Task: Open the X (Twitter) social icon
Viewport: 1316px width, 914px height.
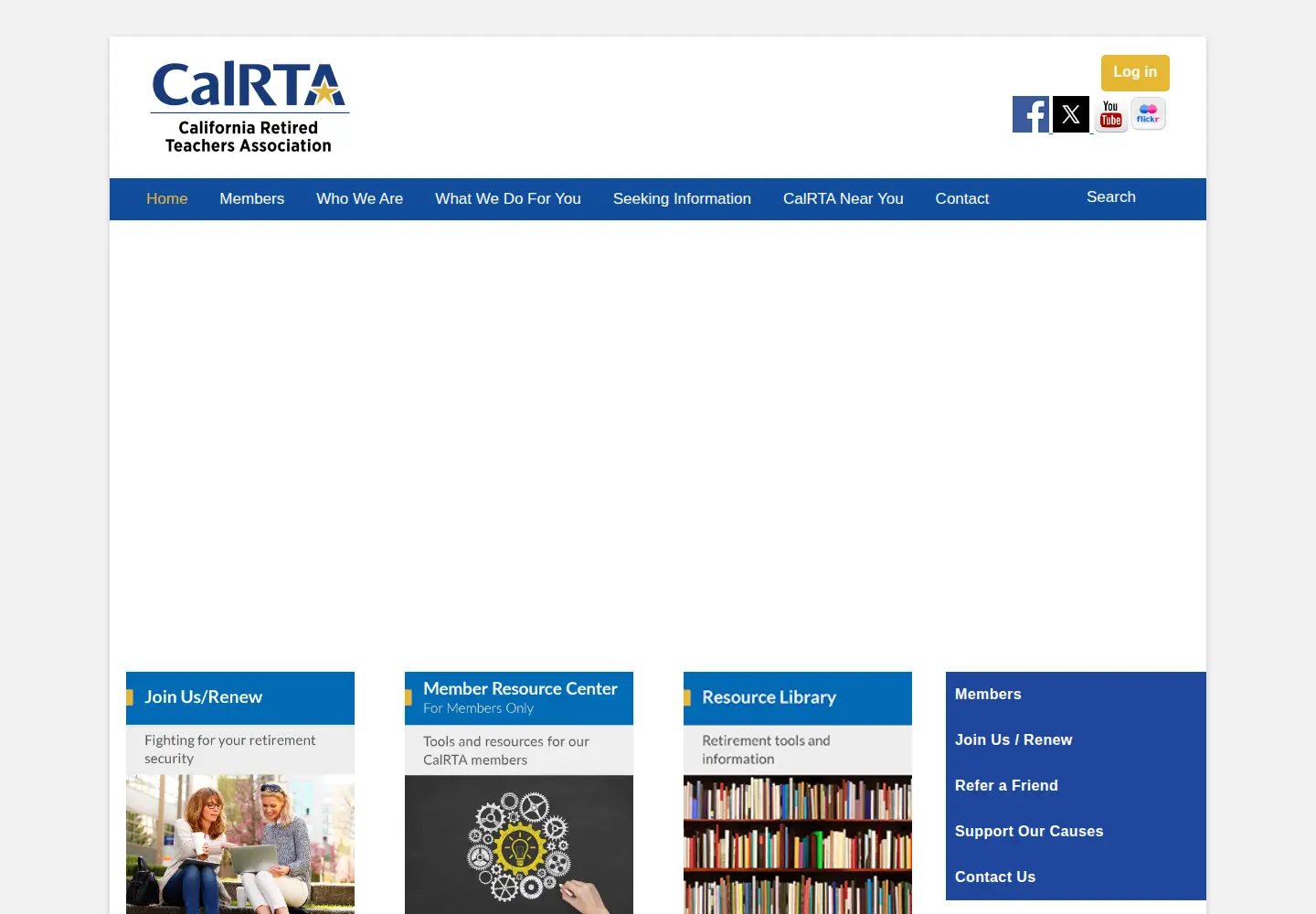Action: coord(1071,114)
